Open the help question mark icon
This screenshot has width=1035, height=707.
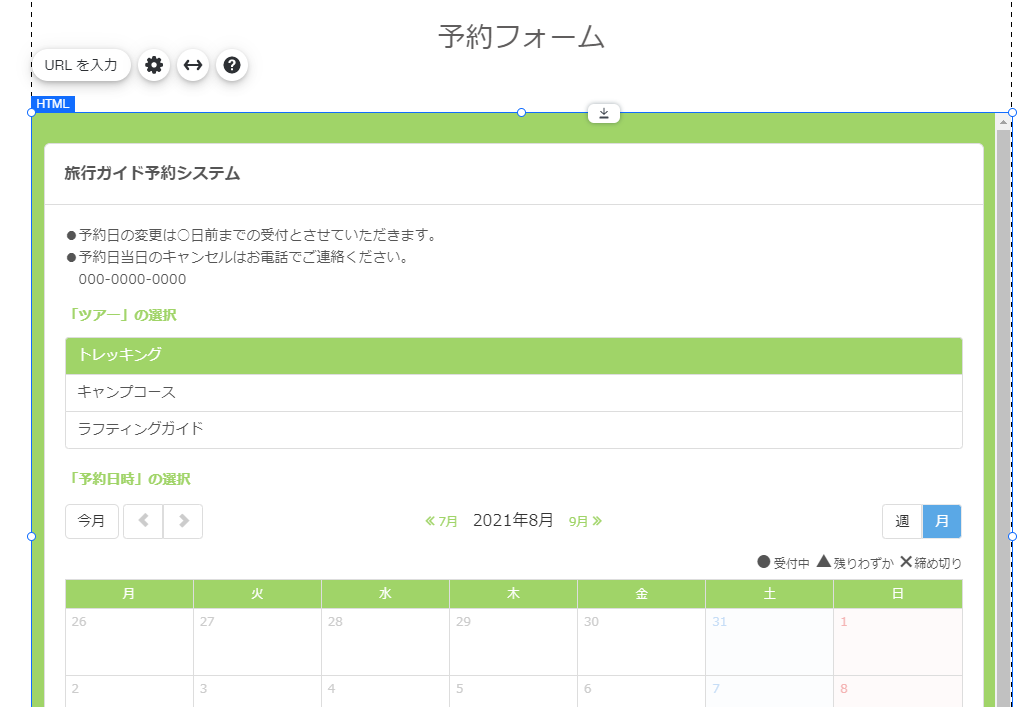point(232,65)
